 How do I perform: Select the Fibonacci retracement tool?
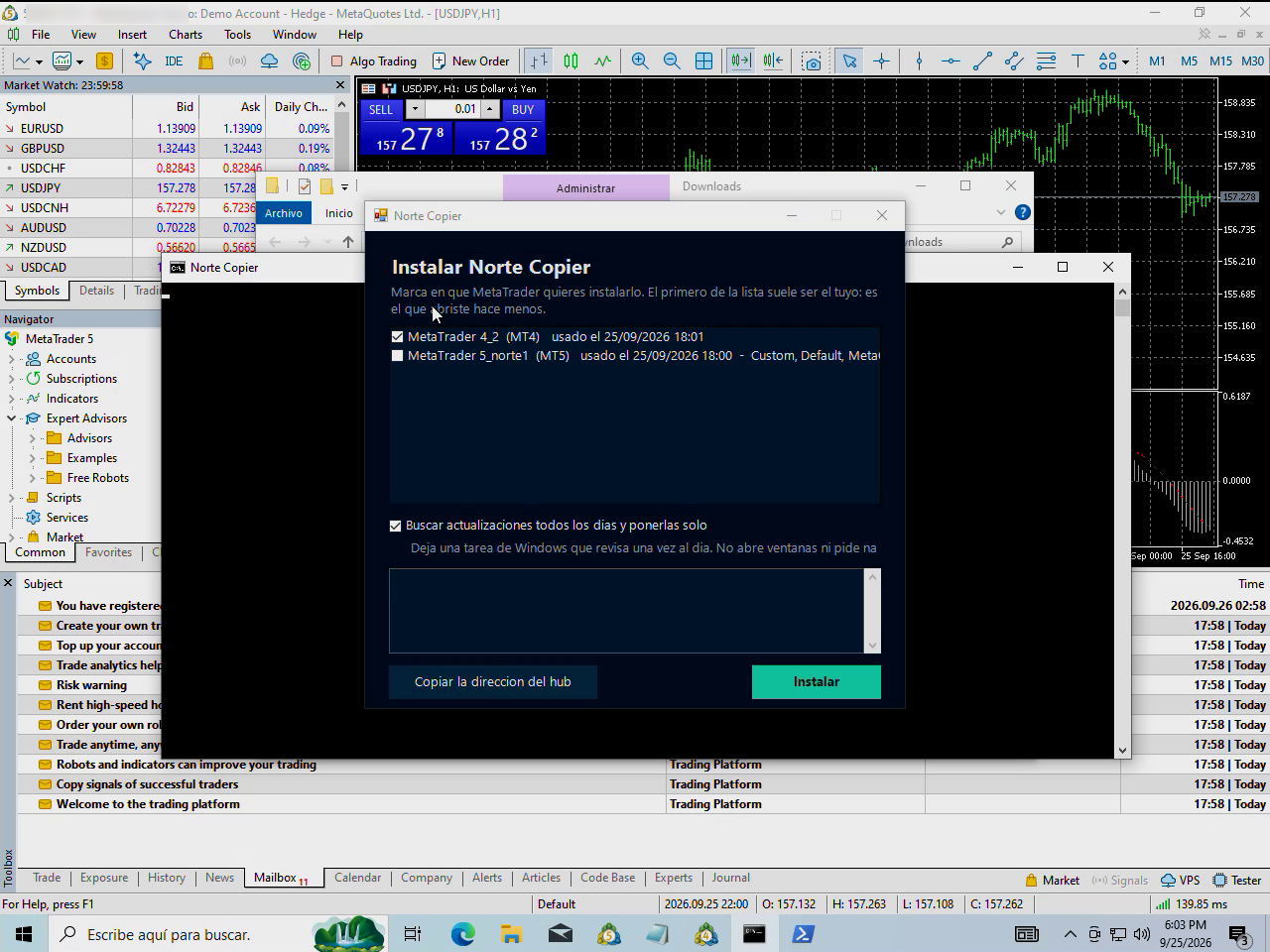point(1046,60)
